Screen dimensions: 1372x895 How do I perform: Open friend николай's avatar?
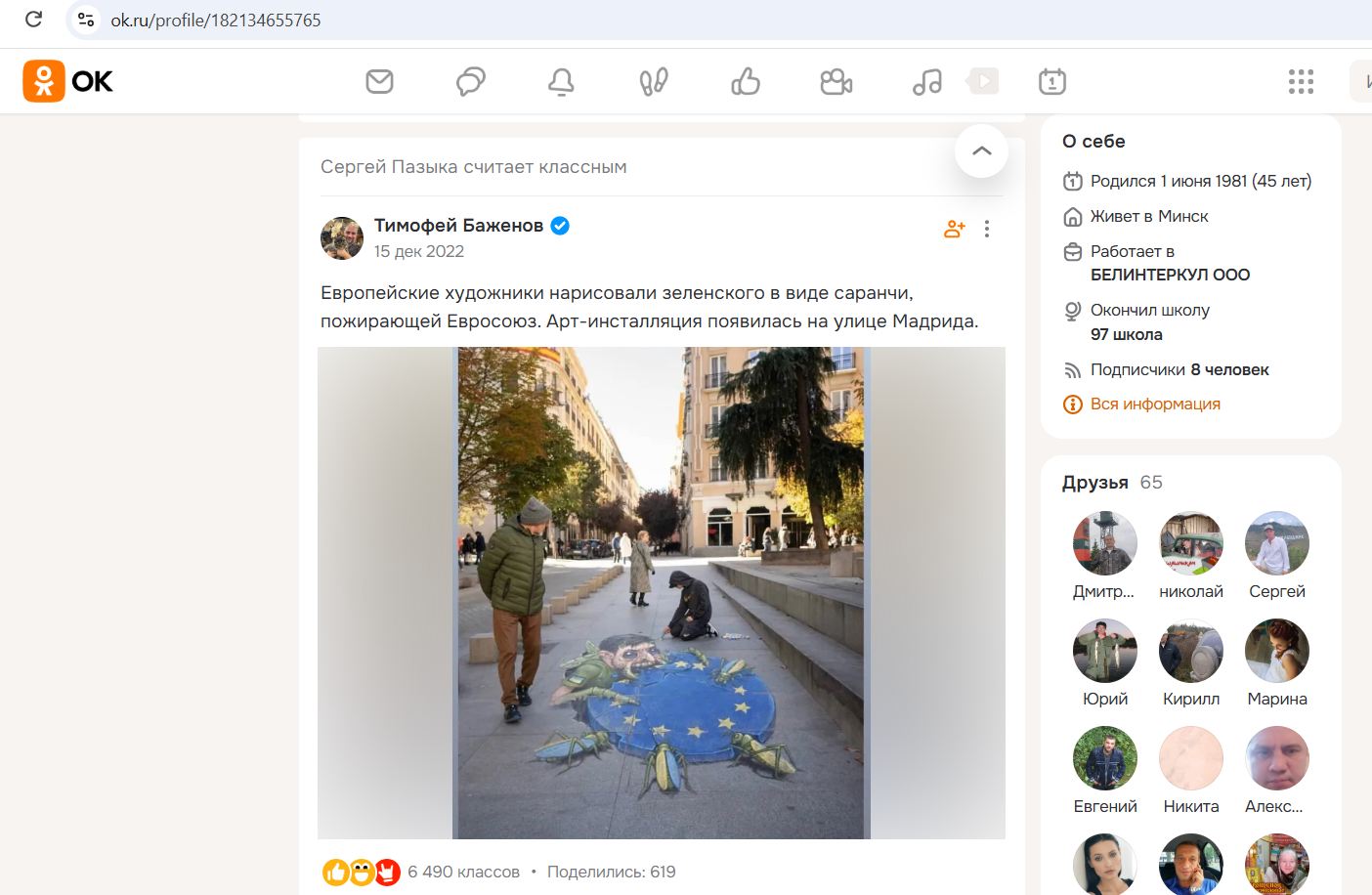click(1191, 543)
